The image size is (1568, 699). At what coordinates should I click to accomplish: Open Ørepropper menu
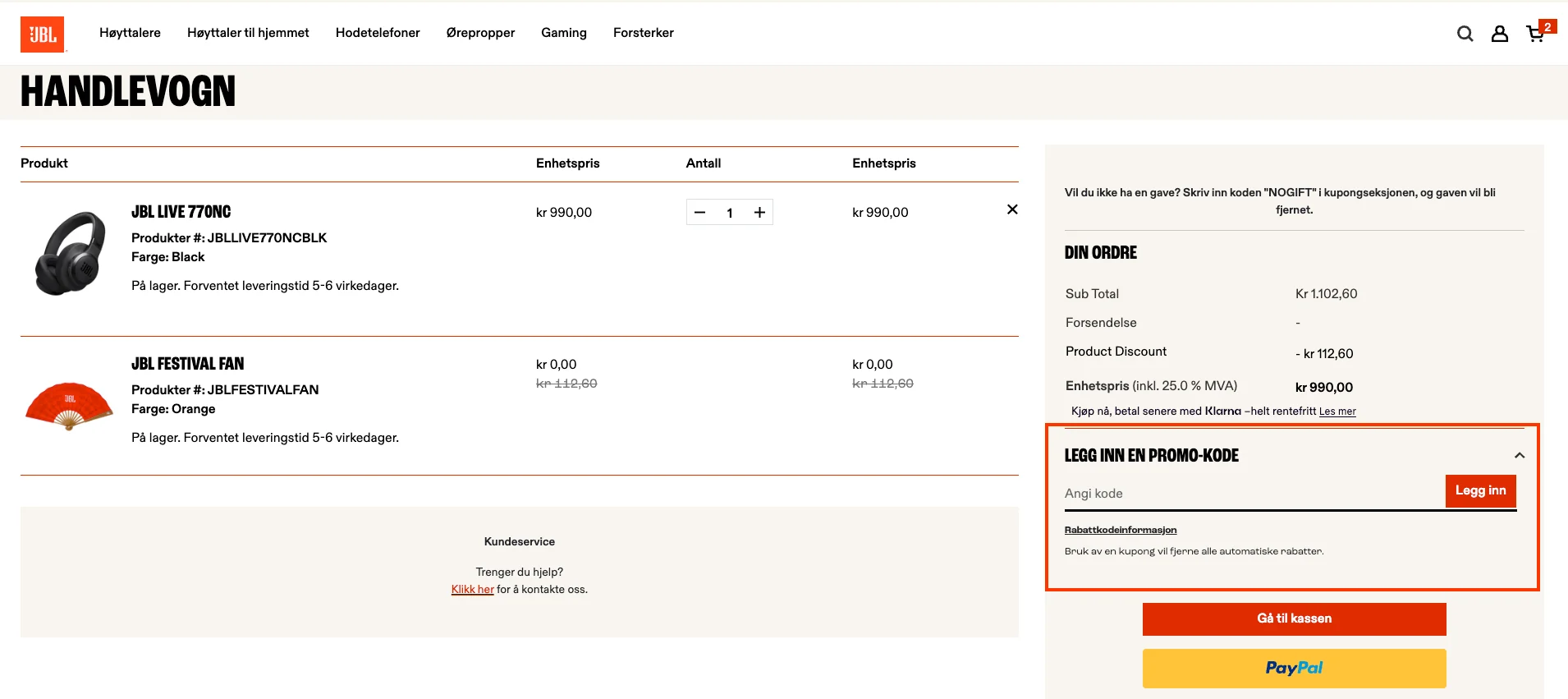[480, 33]
